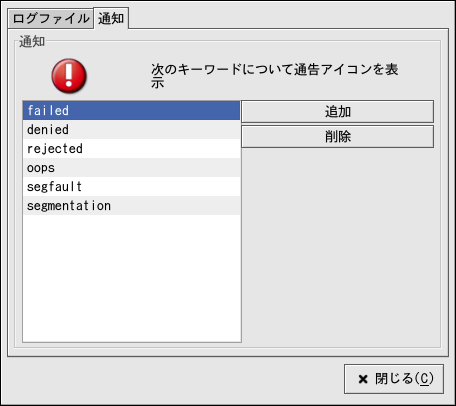Click the 通知 group frame label

[32, 42]
